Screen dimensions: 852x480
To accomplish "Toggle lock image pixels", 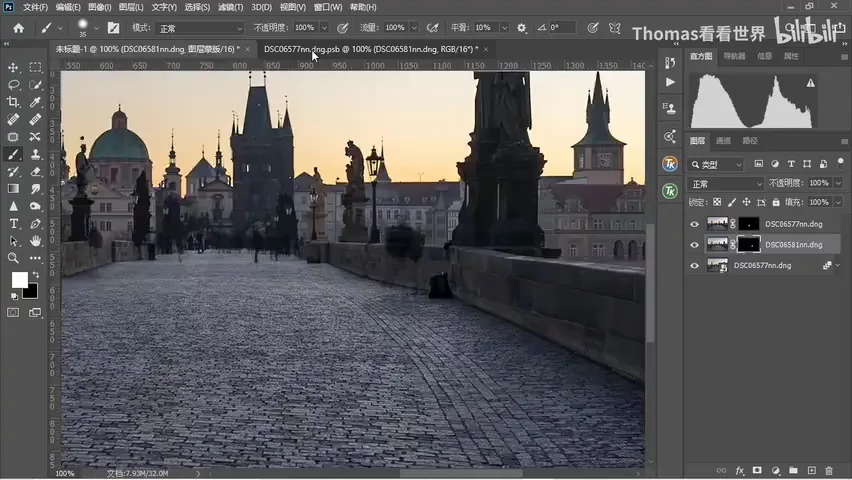I will click(732, 202).
